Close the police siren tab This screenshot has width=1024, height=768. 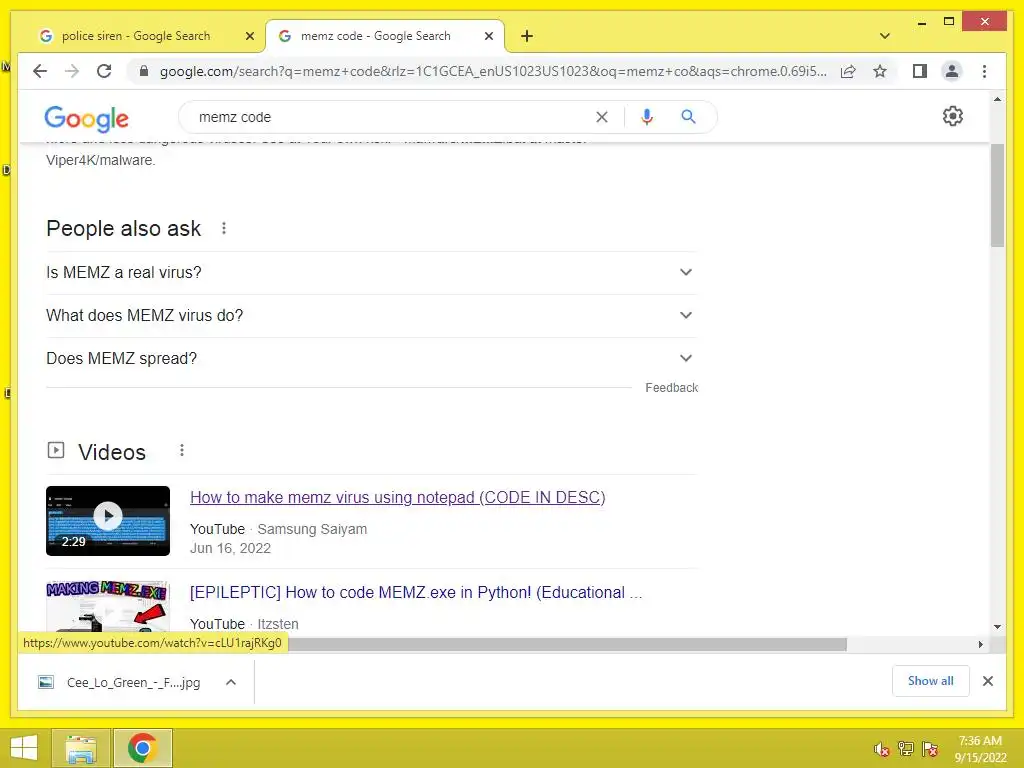pyautogui.click(x=249, y=37)
